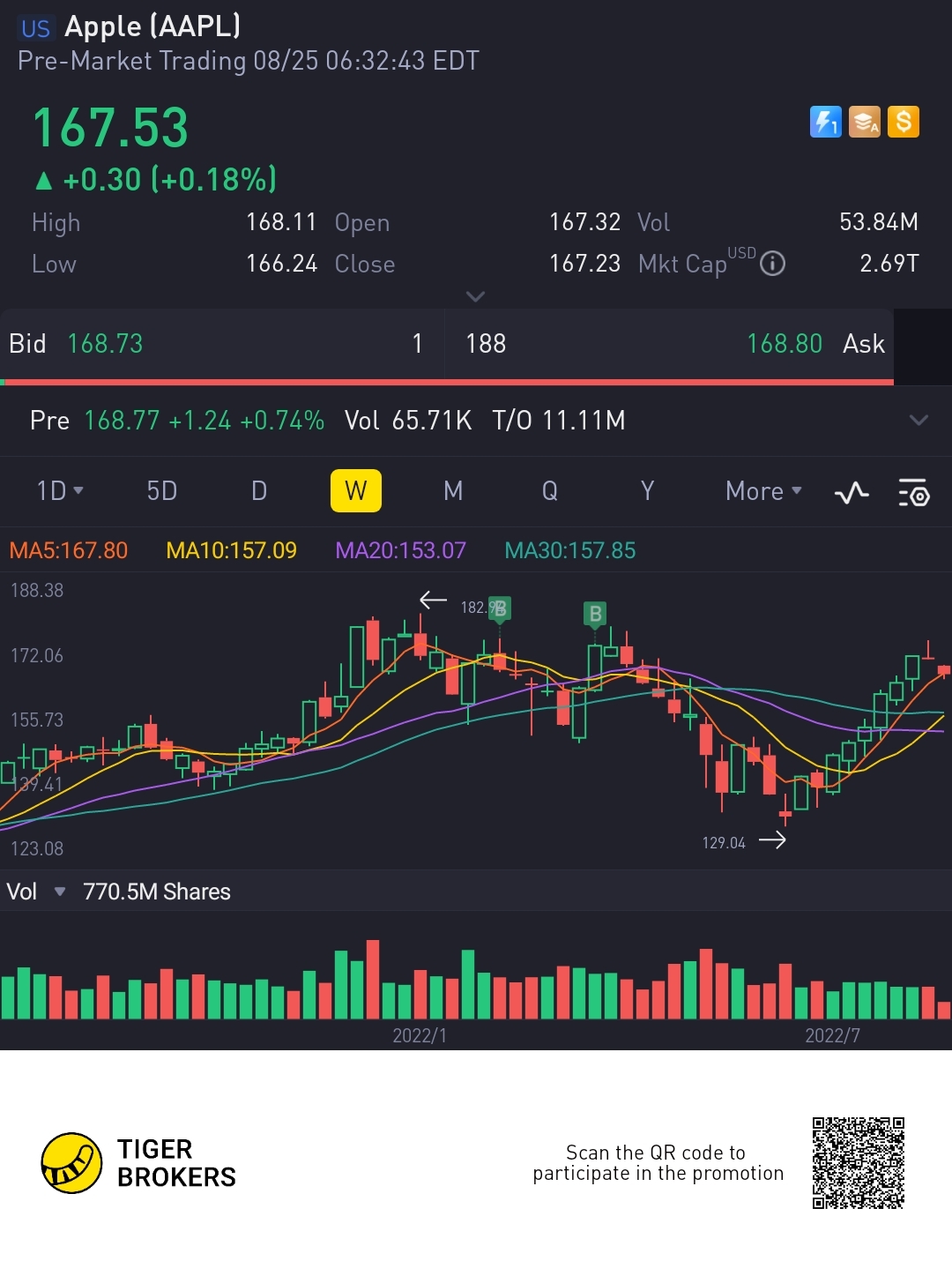Tap the ask size 188 value
The image size is (952, 1276).
click(486, 344)
